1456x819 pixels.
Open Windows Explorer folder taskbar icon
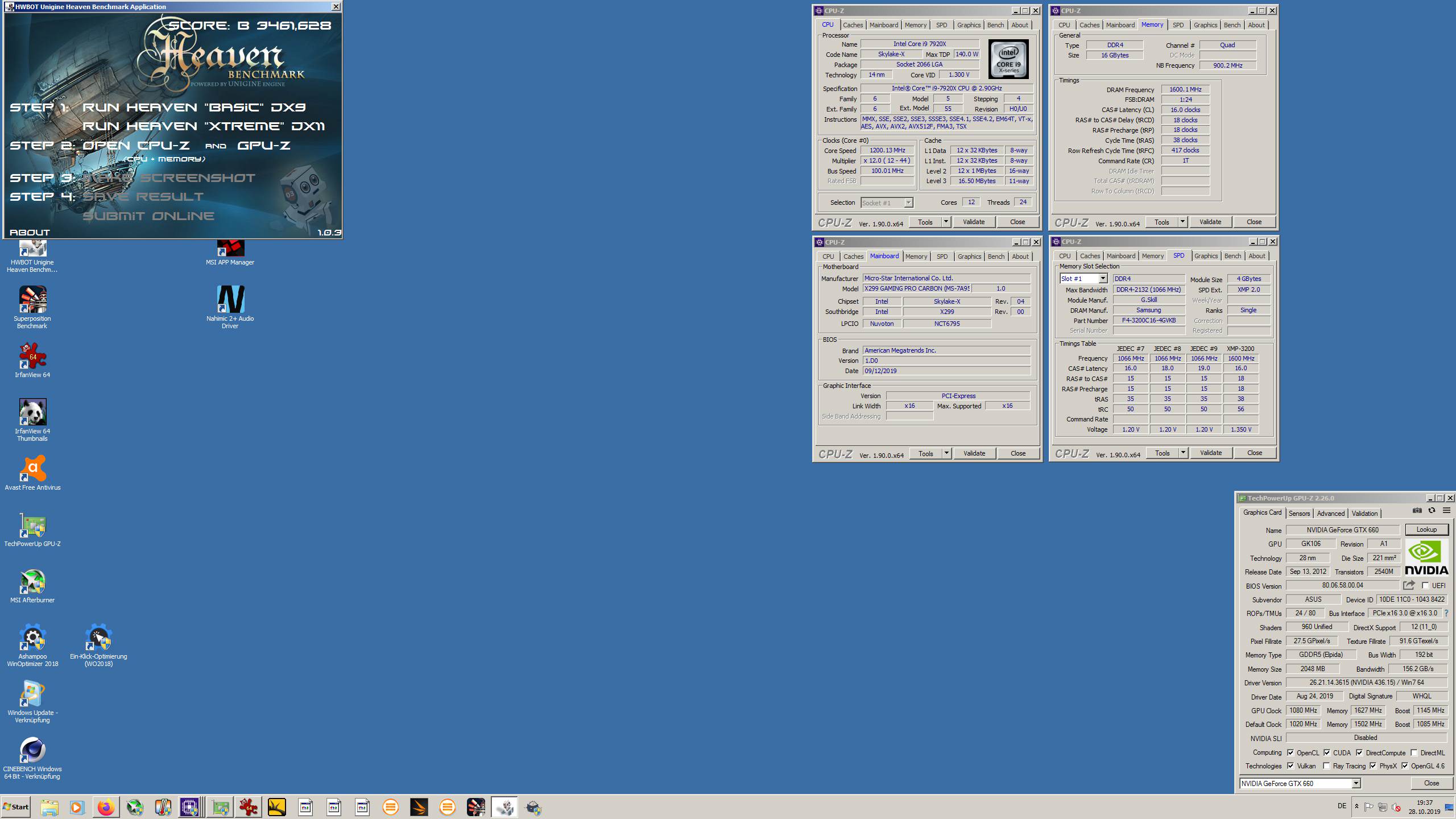(49, 807)
